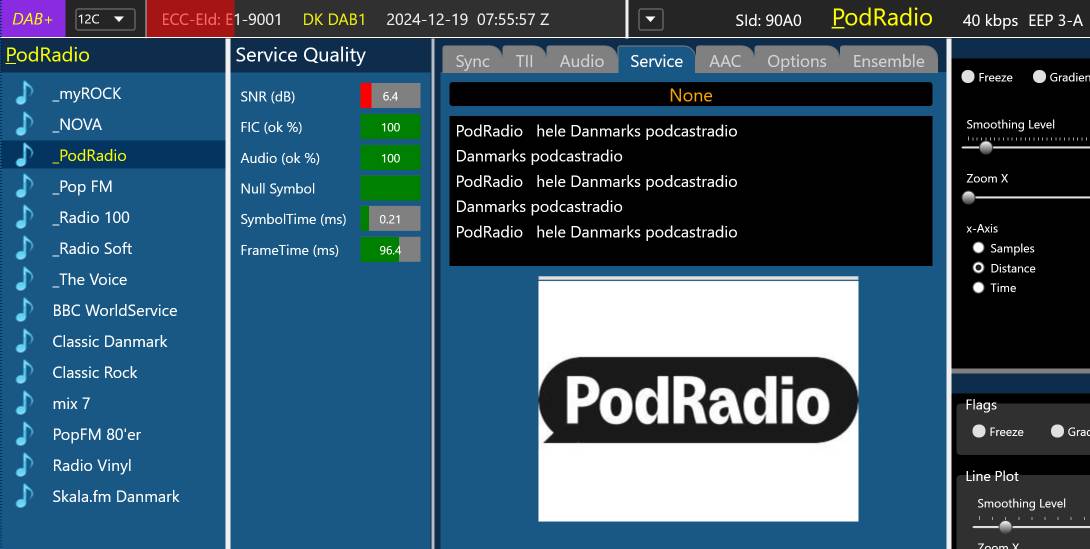This screenshot has height=549, width=1090.
Task: Enable the top Freeze toggle
Action: click(x=968, y=77)
